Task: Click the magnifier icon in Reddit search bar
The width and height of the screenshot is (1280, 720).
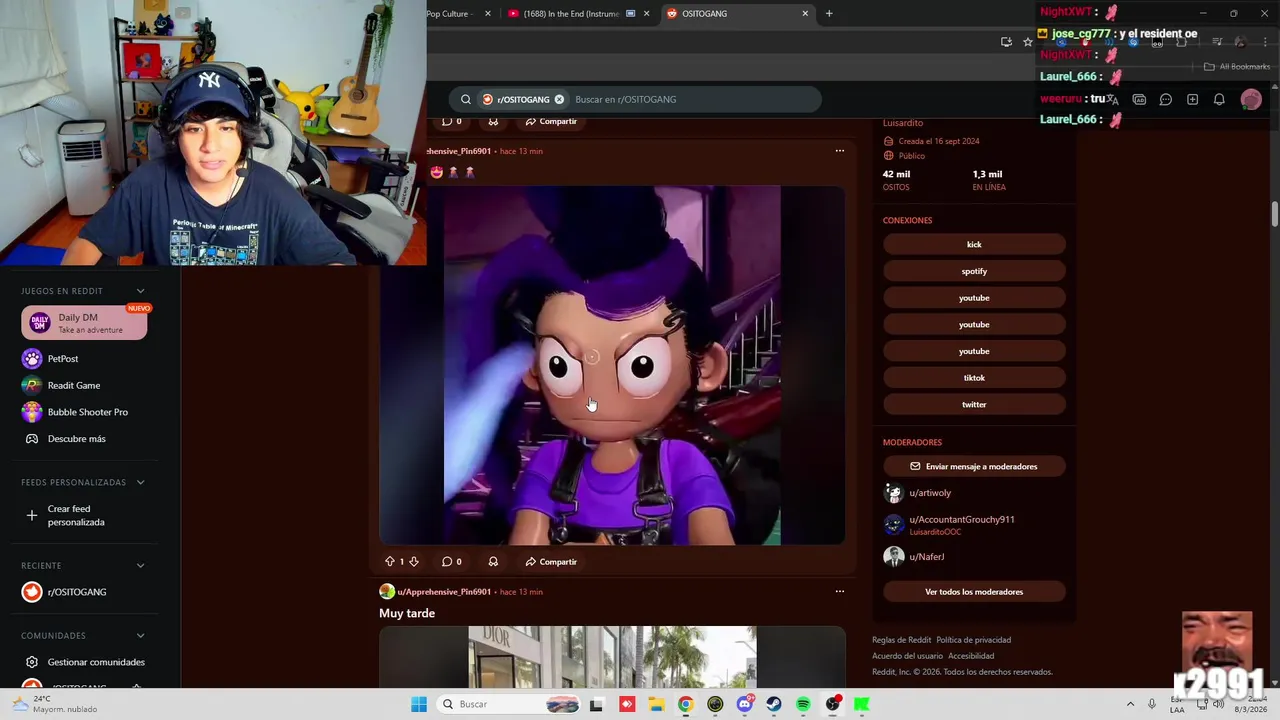Action: [x=466, y=99]
